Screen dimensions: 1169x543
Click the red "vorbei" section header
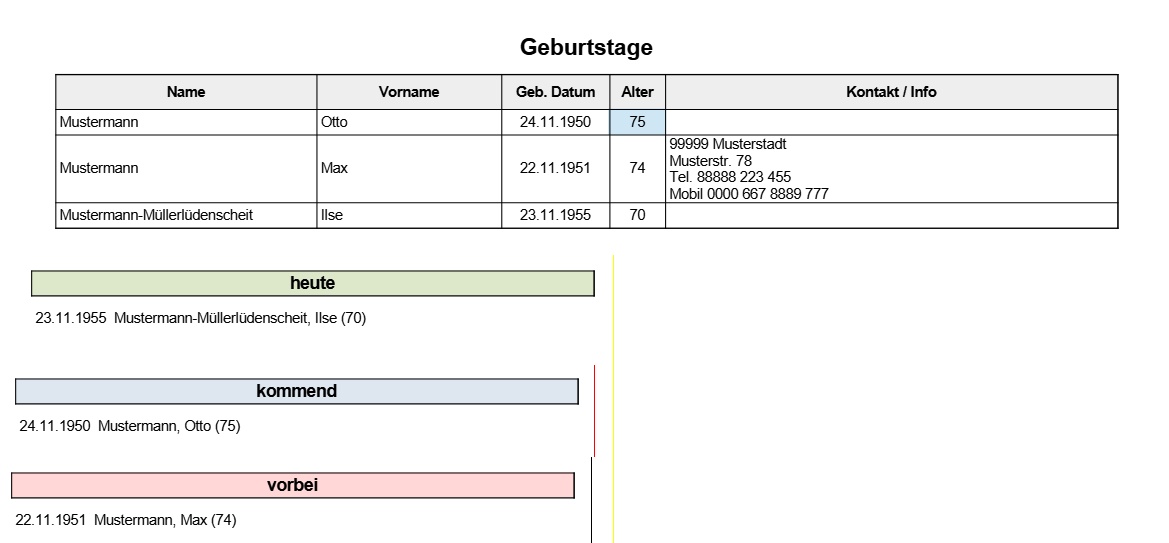pyautogui.click(x=293, y=485)
